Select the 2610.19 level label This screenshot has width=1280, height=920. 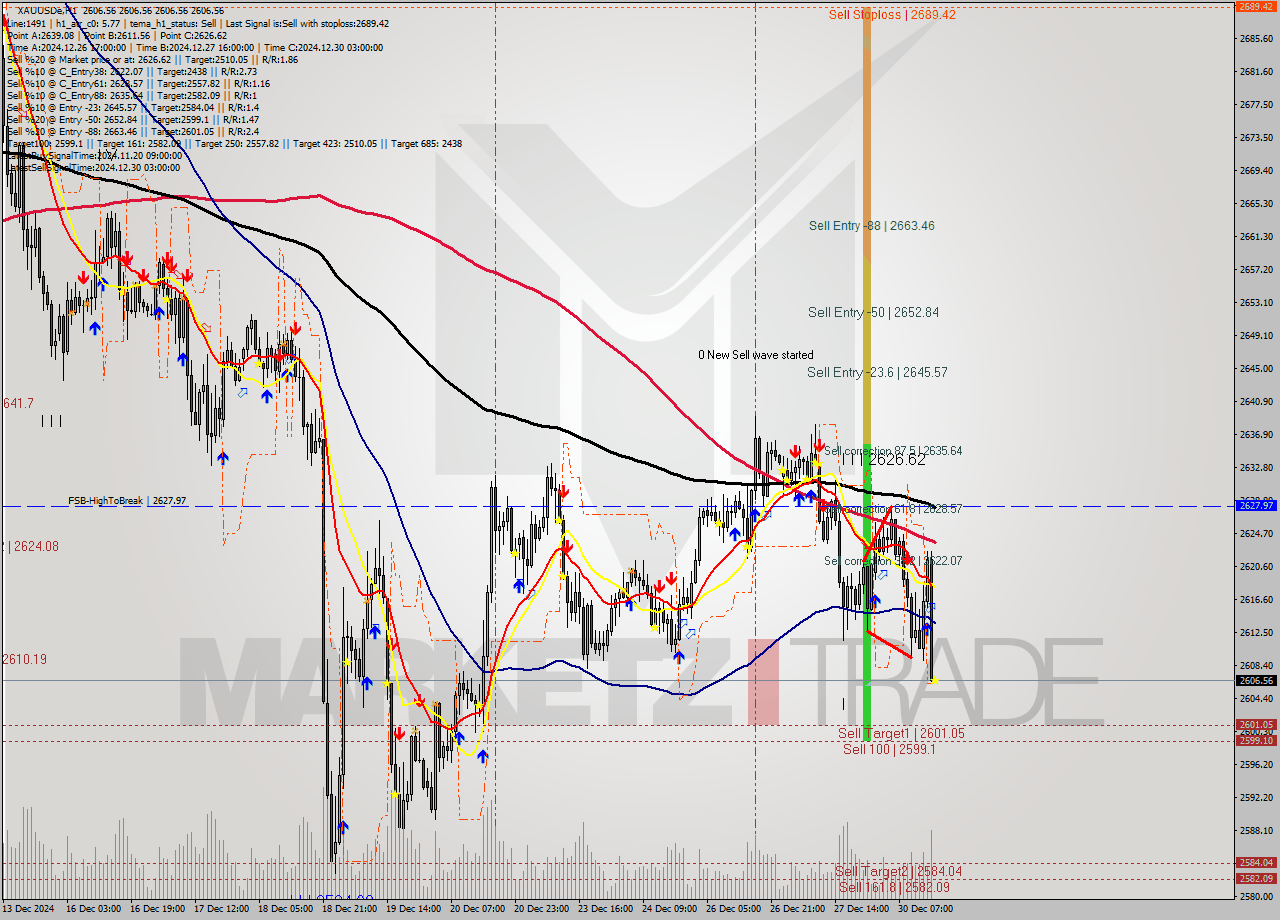click(24, 660)
